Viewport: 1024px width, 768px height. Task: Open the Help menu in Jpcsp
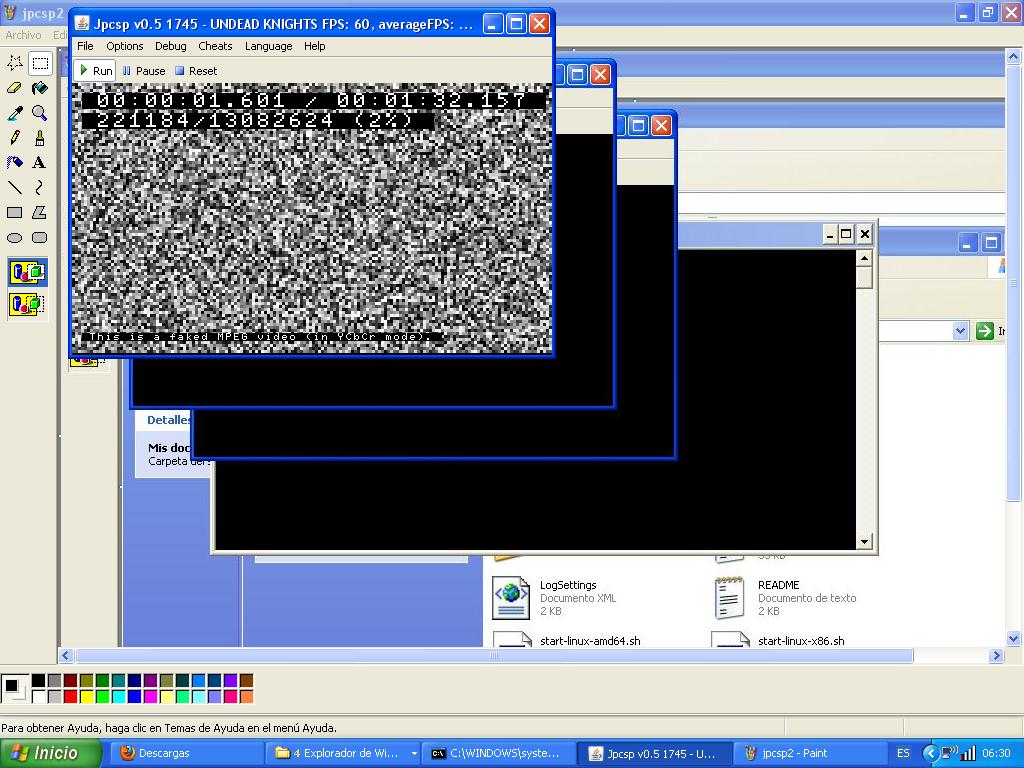(x=314, y=46)
